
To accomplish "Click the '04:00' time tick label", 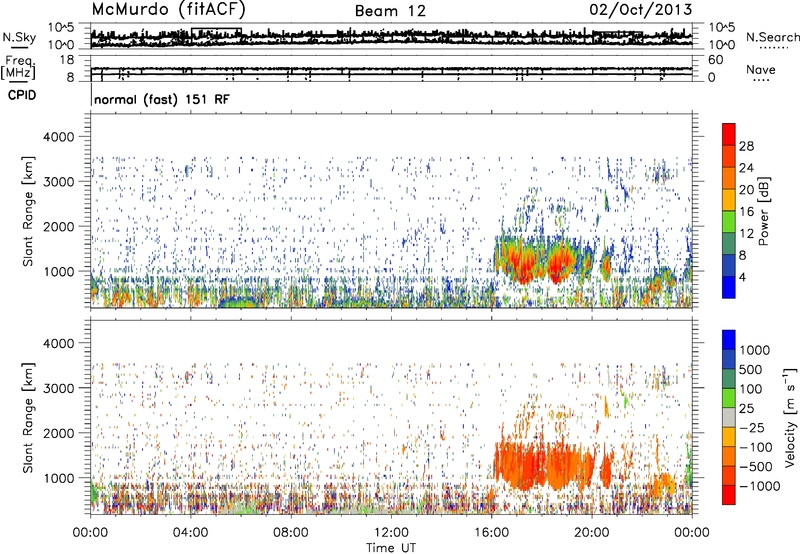I will pos(190,533).
